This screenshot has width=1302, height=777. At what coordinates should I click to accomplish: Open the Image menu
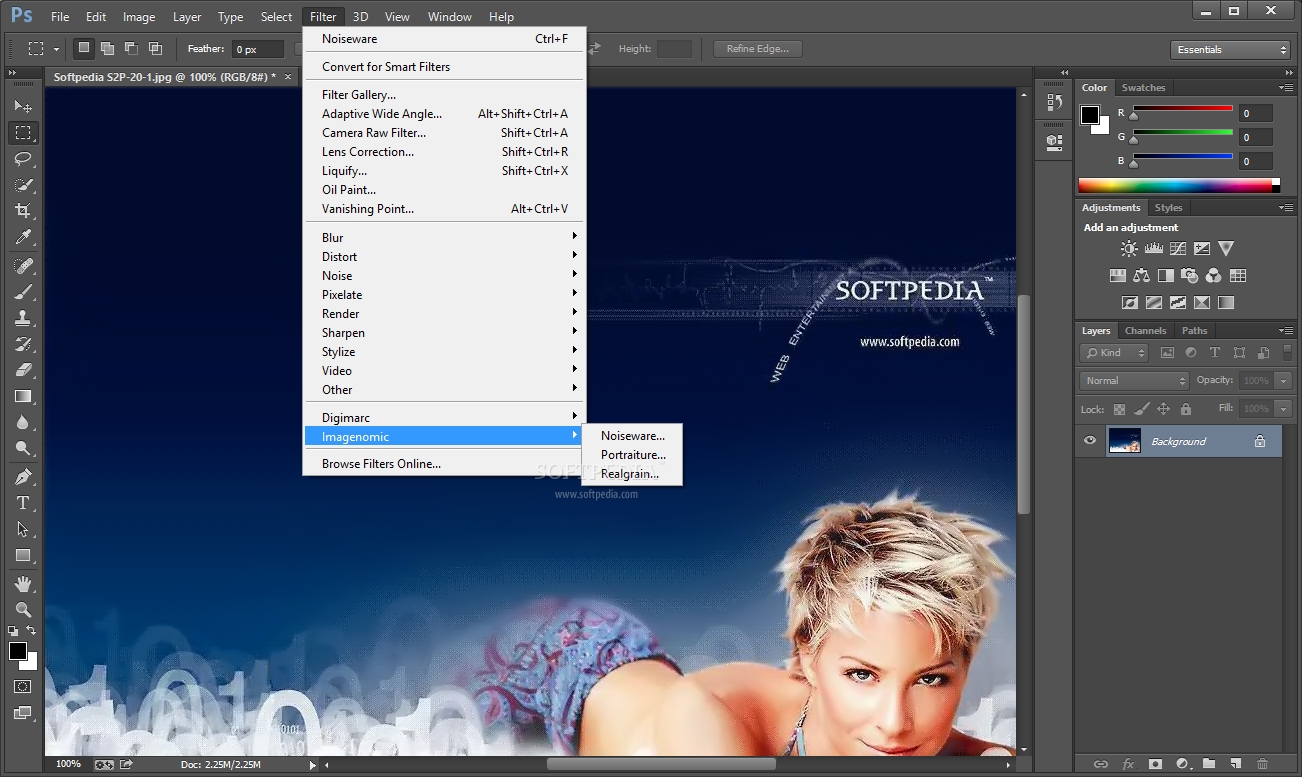click(139, 17)
